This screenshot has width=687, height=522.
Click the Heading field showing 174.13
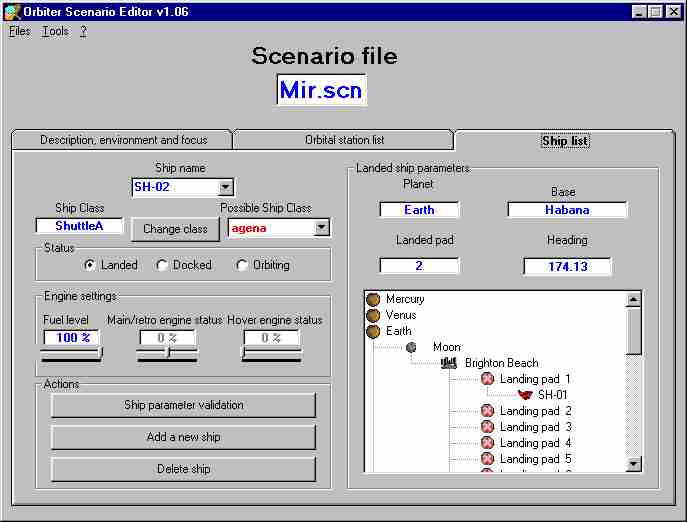coord(567,266)
